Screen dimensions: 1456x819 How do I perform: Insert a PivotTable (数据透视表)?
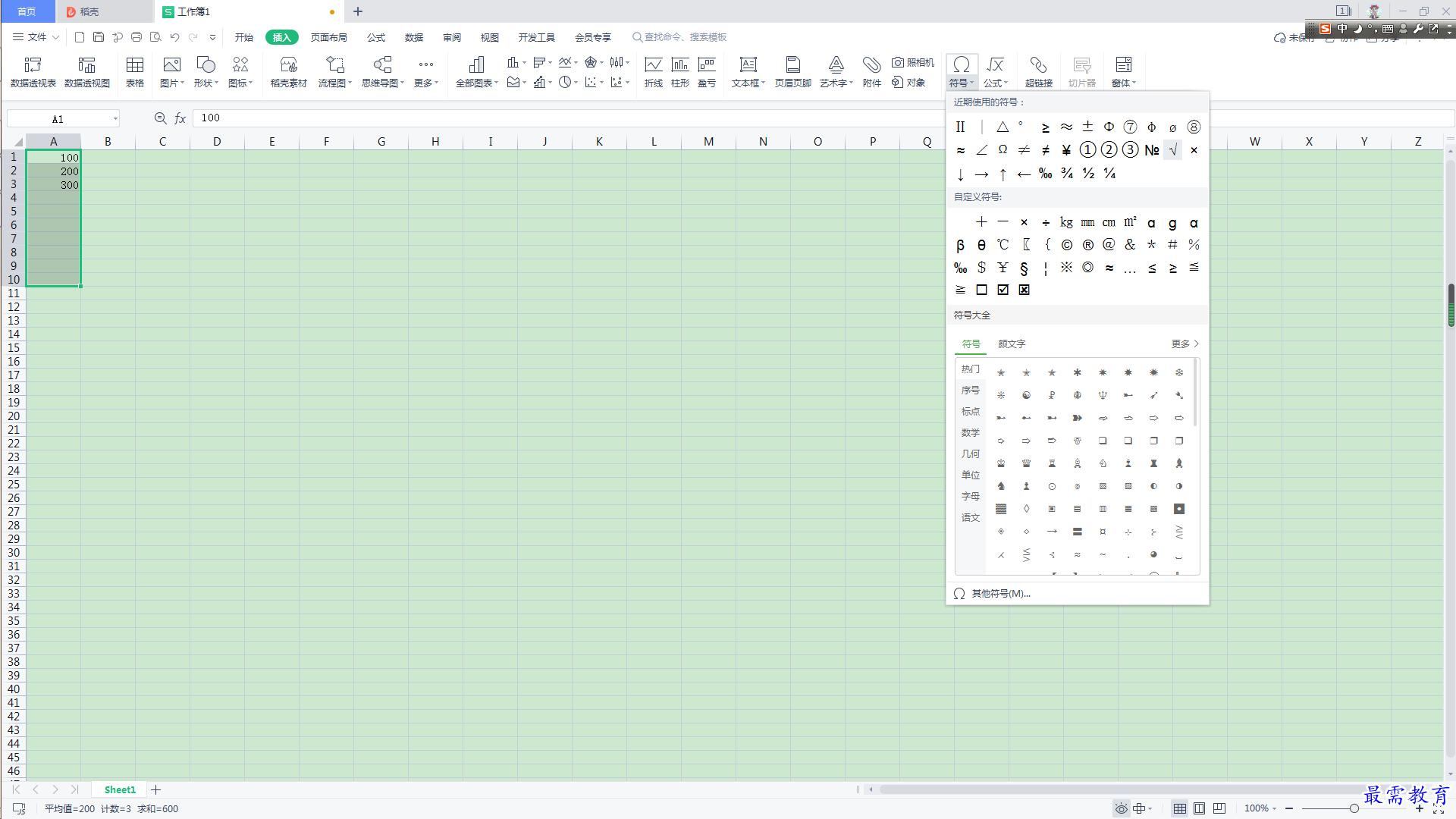[x=33, y=72]
